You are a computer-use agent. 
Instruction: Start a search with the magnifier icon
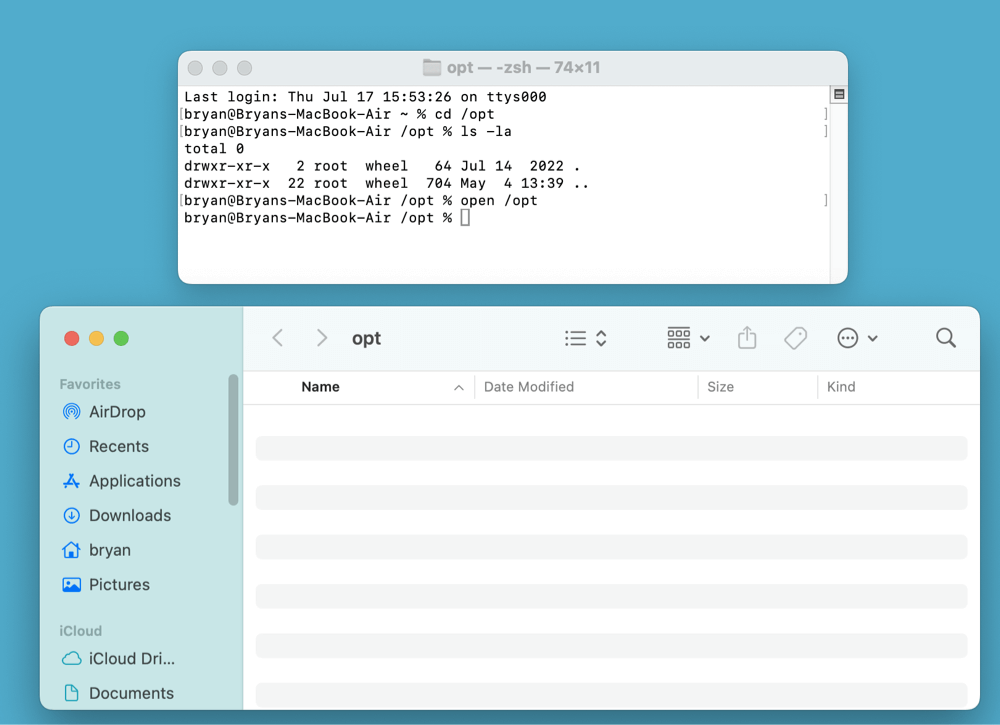945,338
